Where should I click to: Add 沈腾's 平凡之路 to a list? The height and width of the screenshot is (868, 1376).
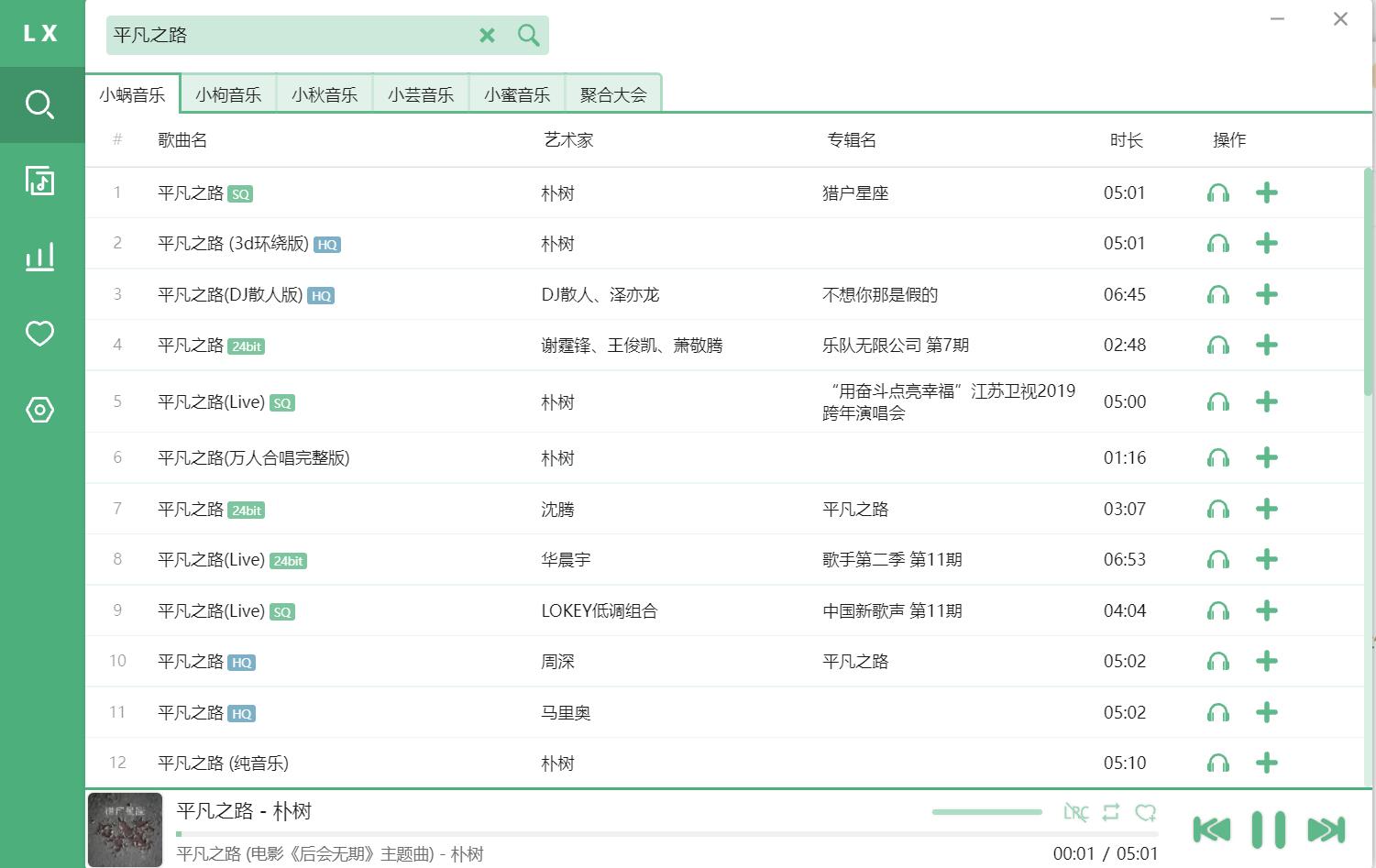tap(1266, 510)
